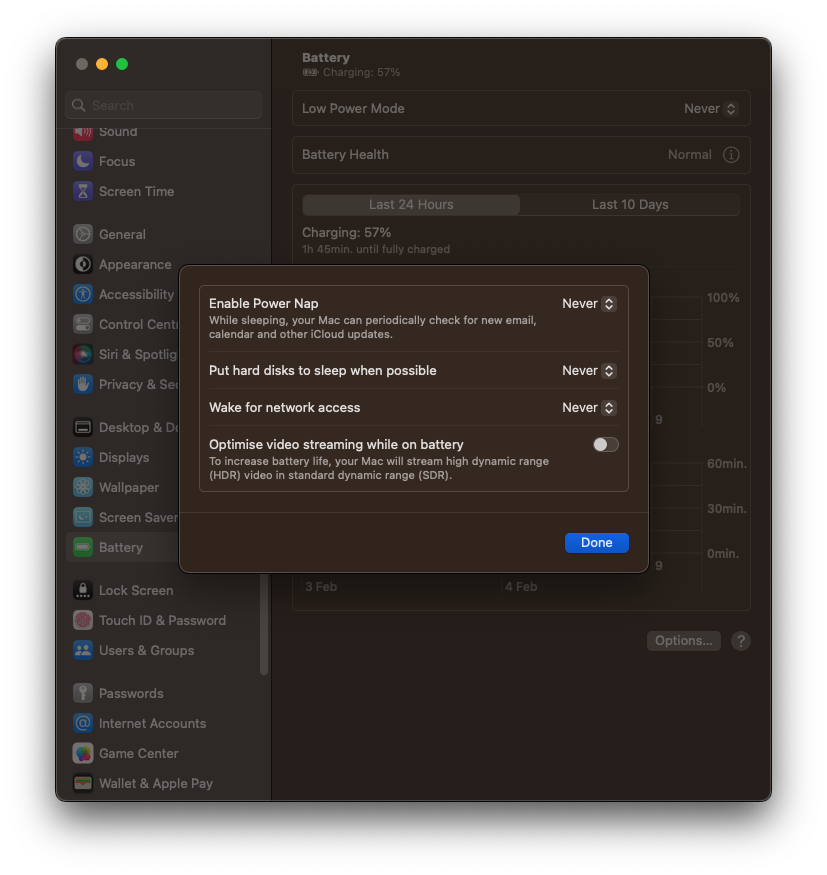Click the Search field in sidebar
Viewport: 827px width, 875px height.
pyautogui.click(x=165, y=105)
